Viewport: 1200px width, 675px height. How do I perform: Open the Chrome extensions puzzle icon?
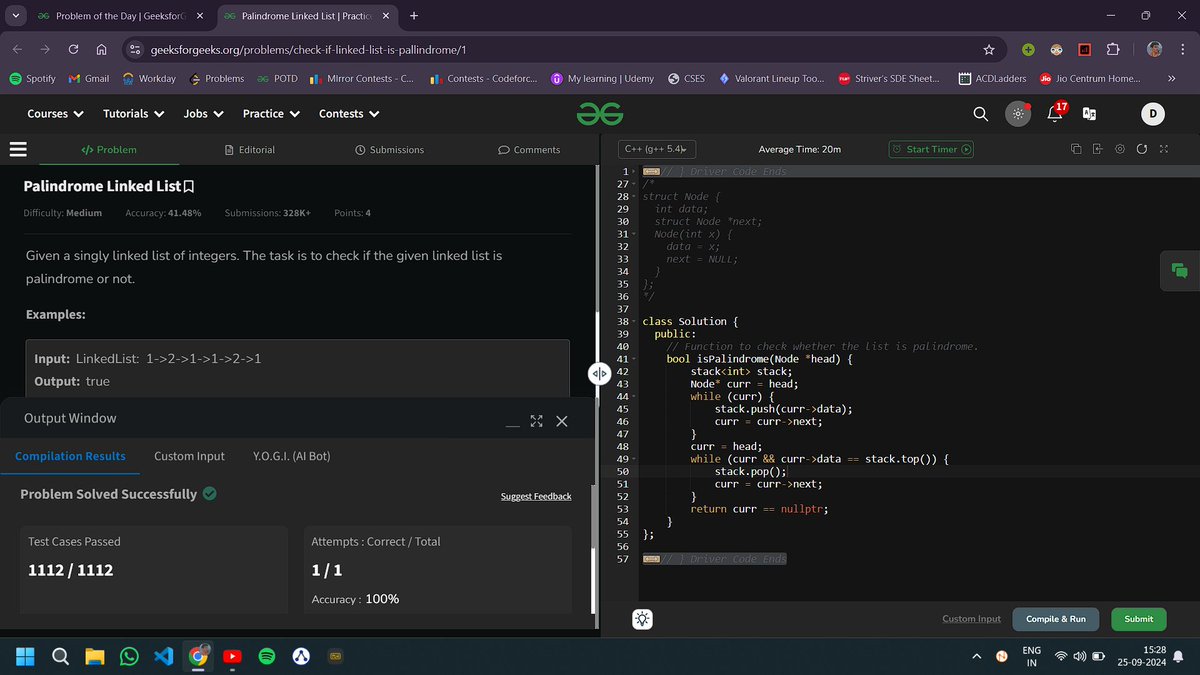point(1113,49)
